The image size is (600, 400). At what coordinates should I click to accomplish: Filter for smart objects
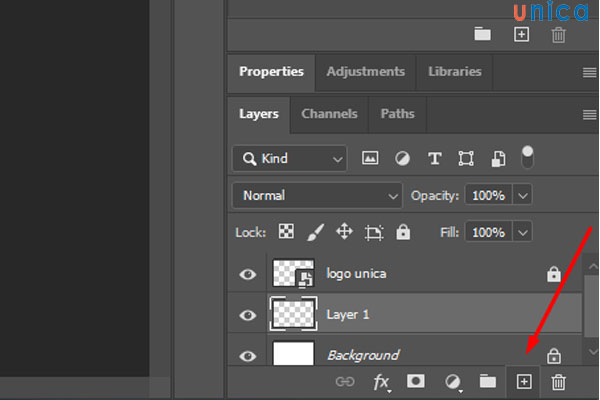click(x=498, y=158)
